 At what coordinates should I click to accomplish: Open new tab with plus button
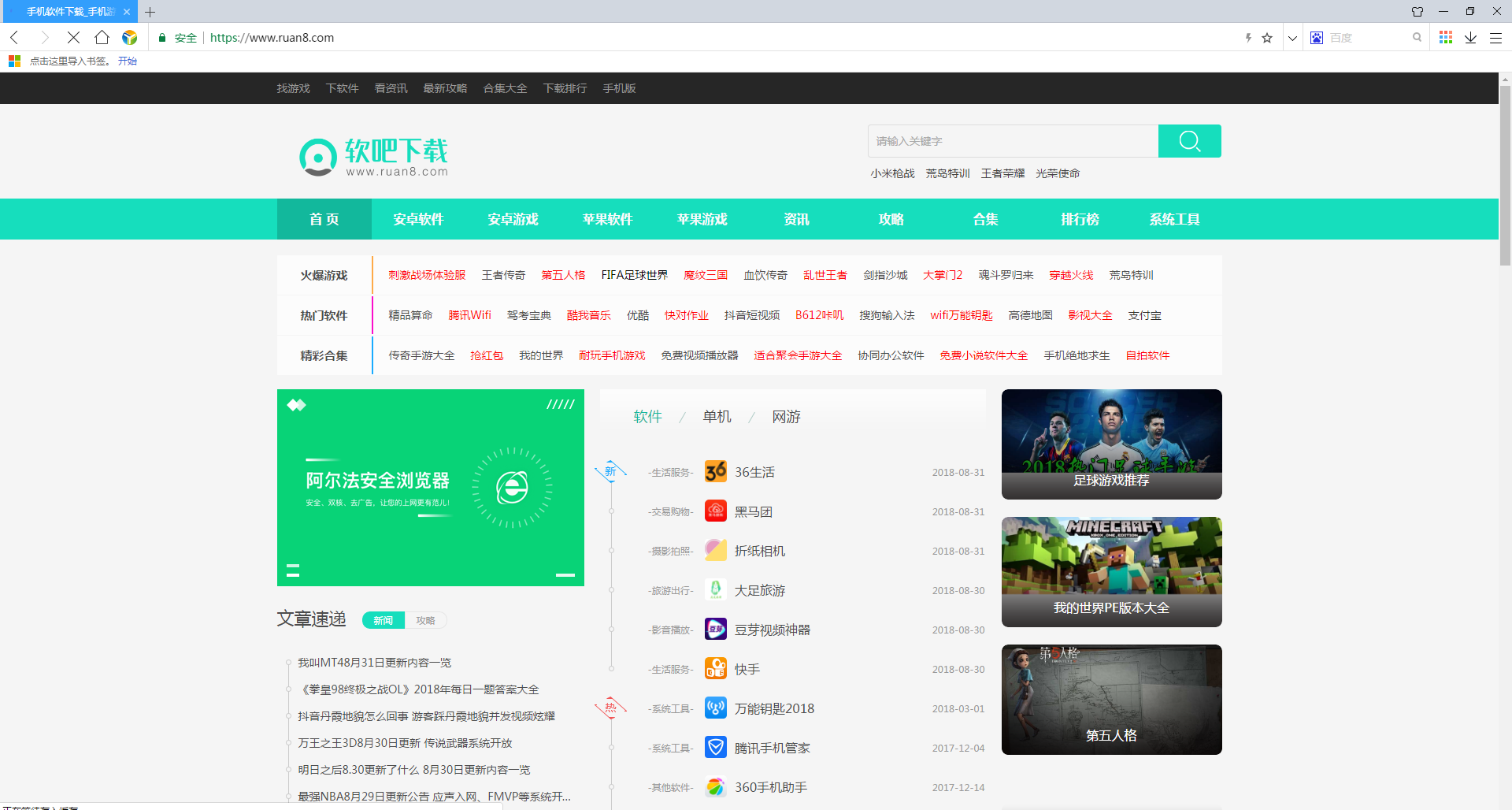[150, 12]
